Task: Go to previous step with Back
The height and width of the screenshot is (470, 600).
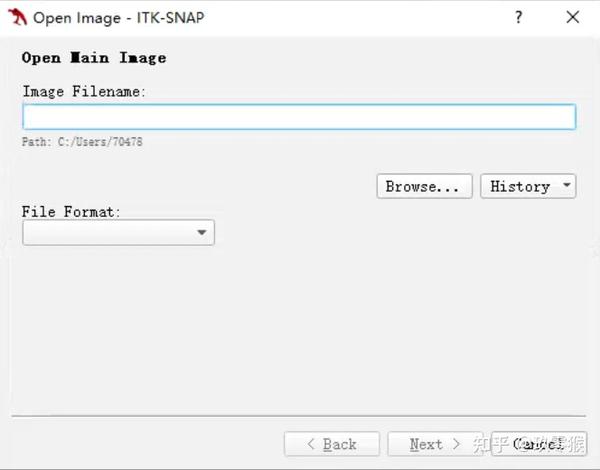Action: point(332,444)
